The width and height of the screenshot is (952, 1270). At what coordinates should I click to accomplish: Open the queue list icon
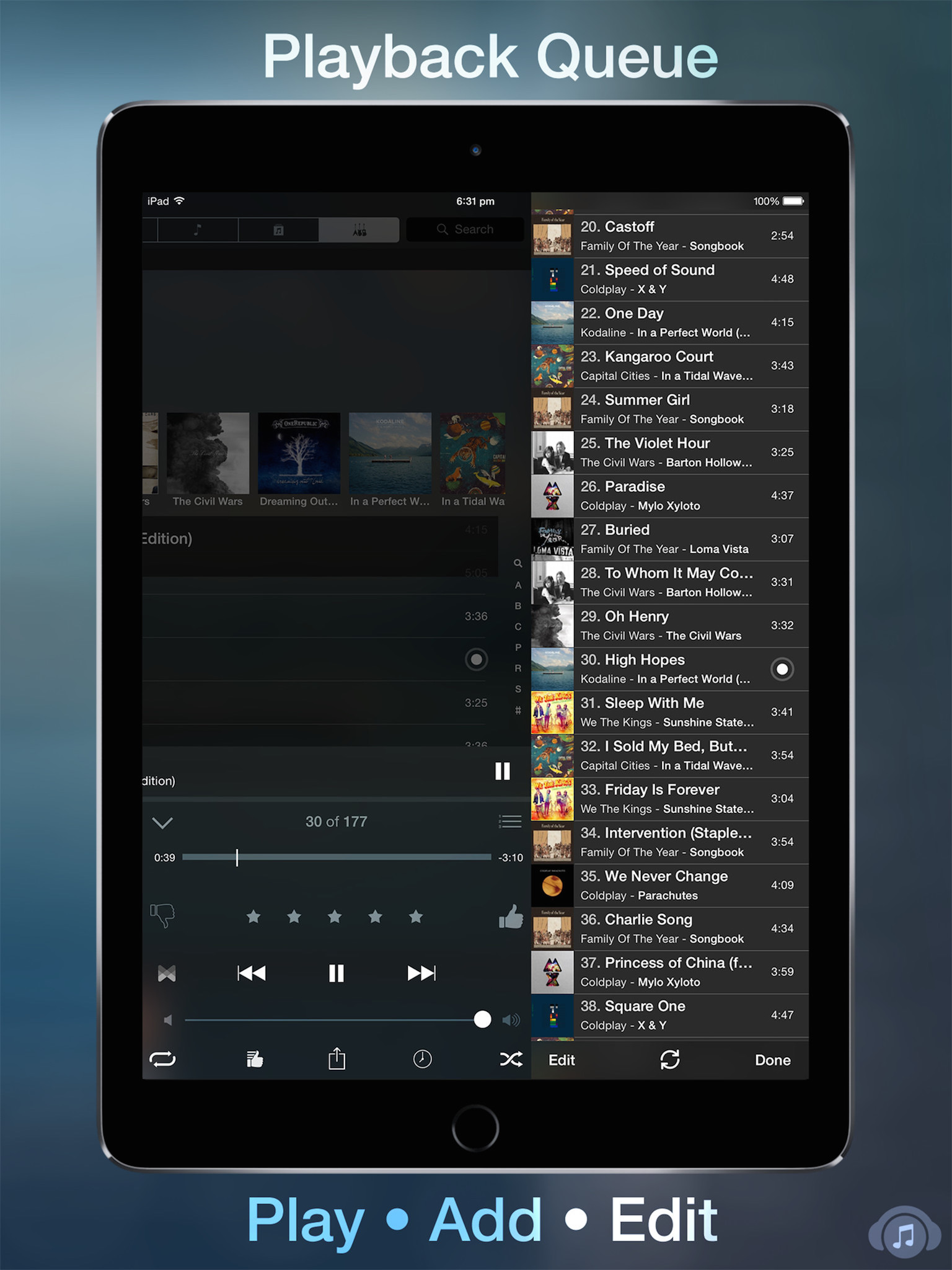click(510, 822)
